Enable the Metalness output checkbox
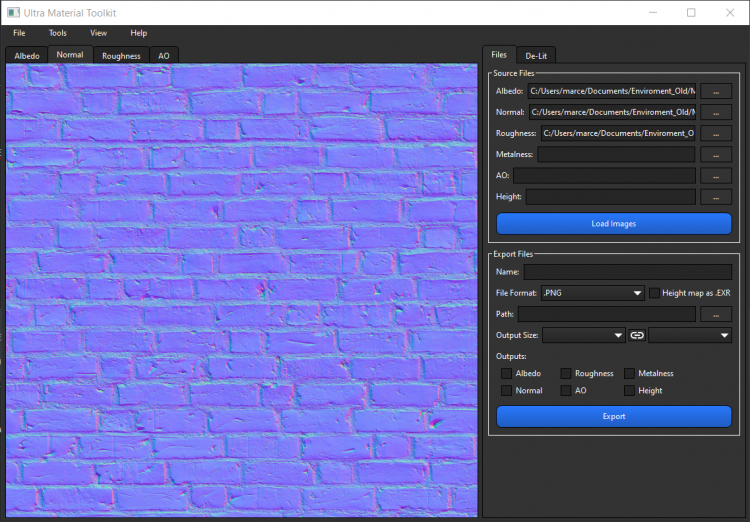This screenshot has height=522, width=750. 630,373
